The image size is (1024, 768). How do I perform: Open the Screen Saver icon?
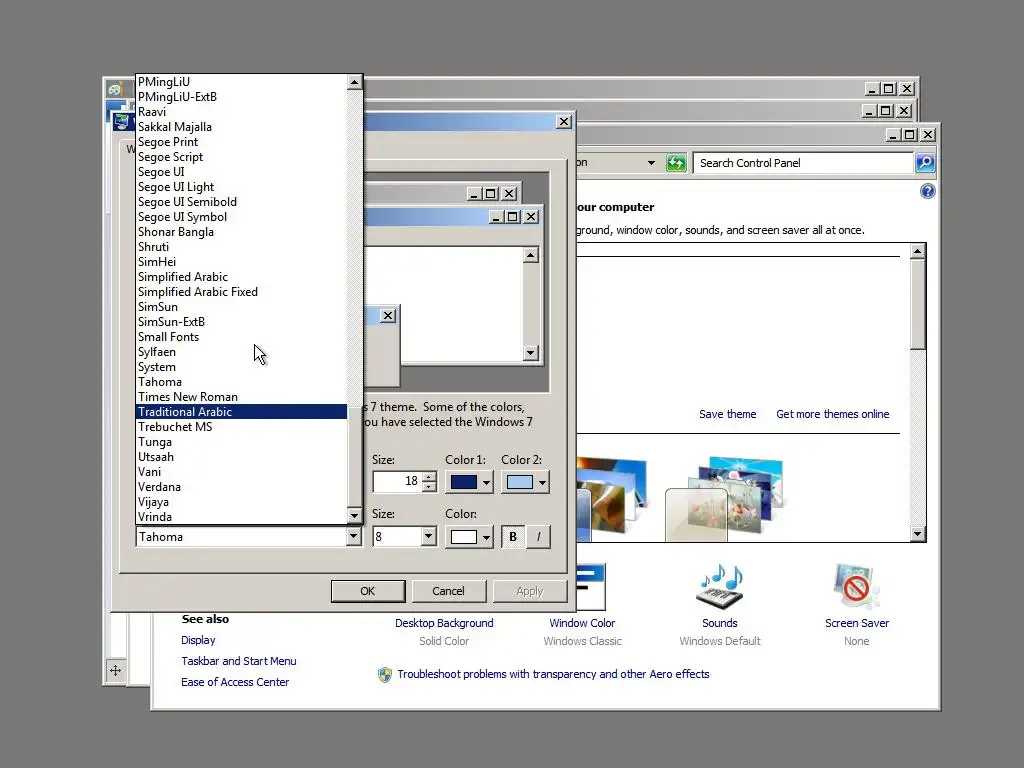[x=856, y=586]
